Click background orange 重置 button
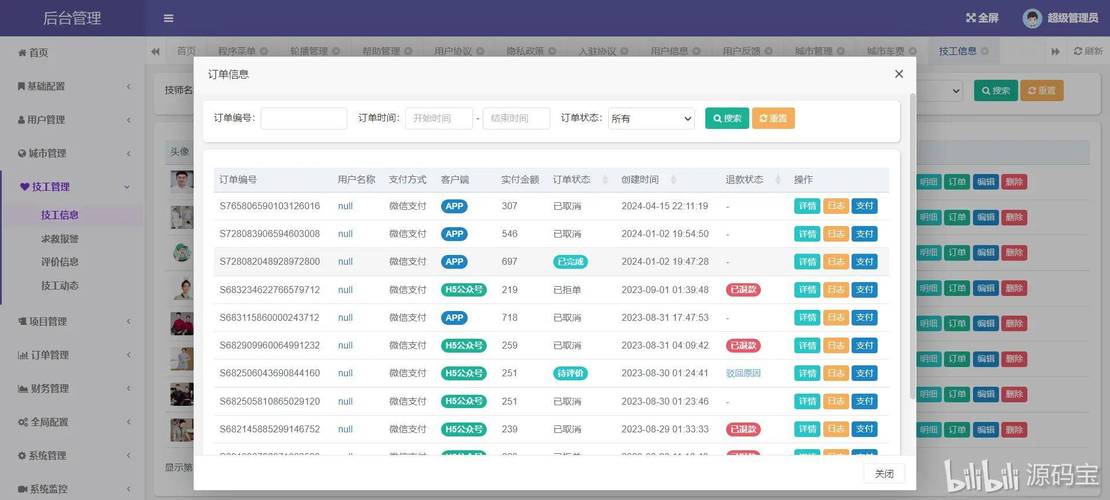 click(1041, 91)
